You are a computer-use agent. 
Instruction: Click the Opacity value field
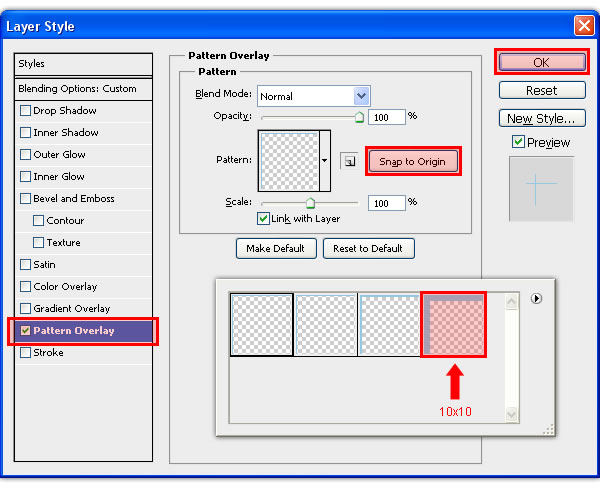click(386, 117)
